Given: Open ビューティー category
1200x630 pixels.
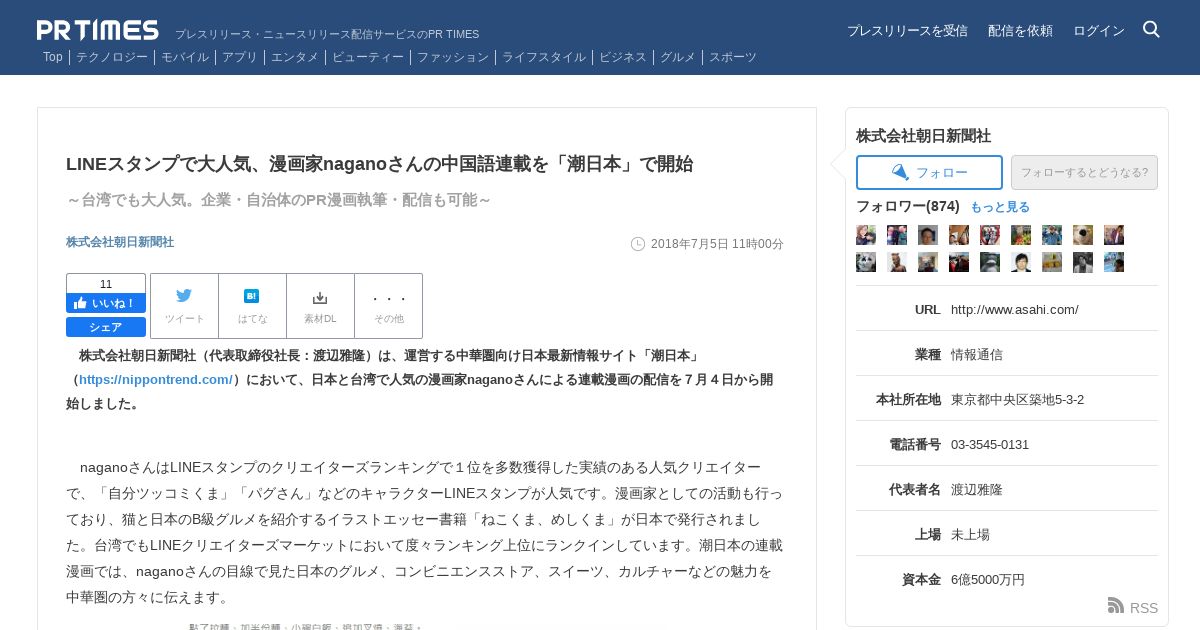Looking at the screenshot, I should tap(368, 57).
